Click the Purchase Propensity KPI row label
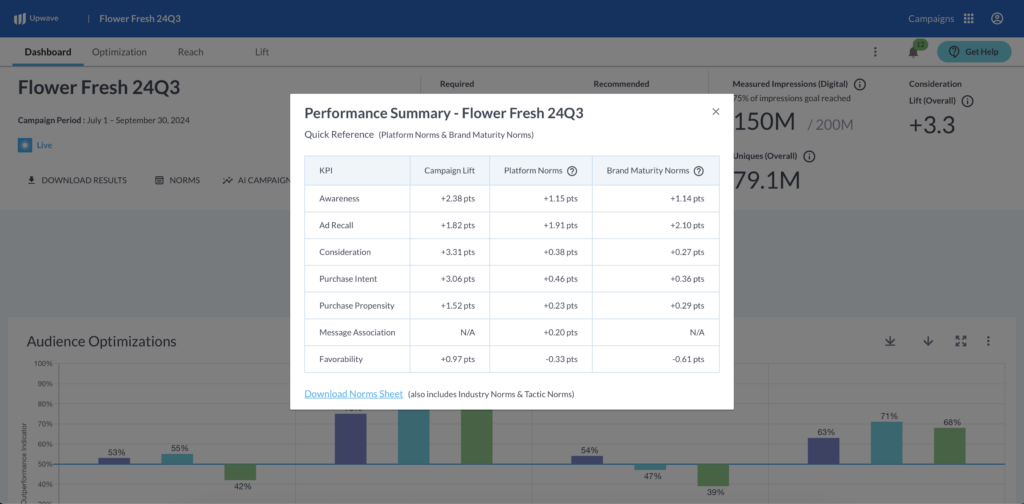The width and height of the screenshot is (1024, 504). click(x=357, y=306)
